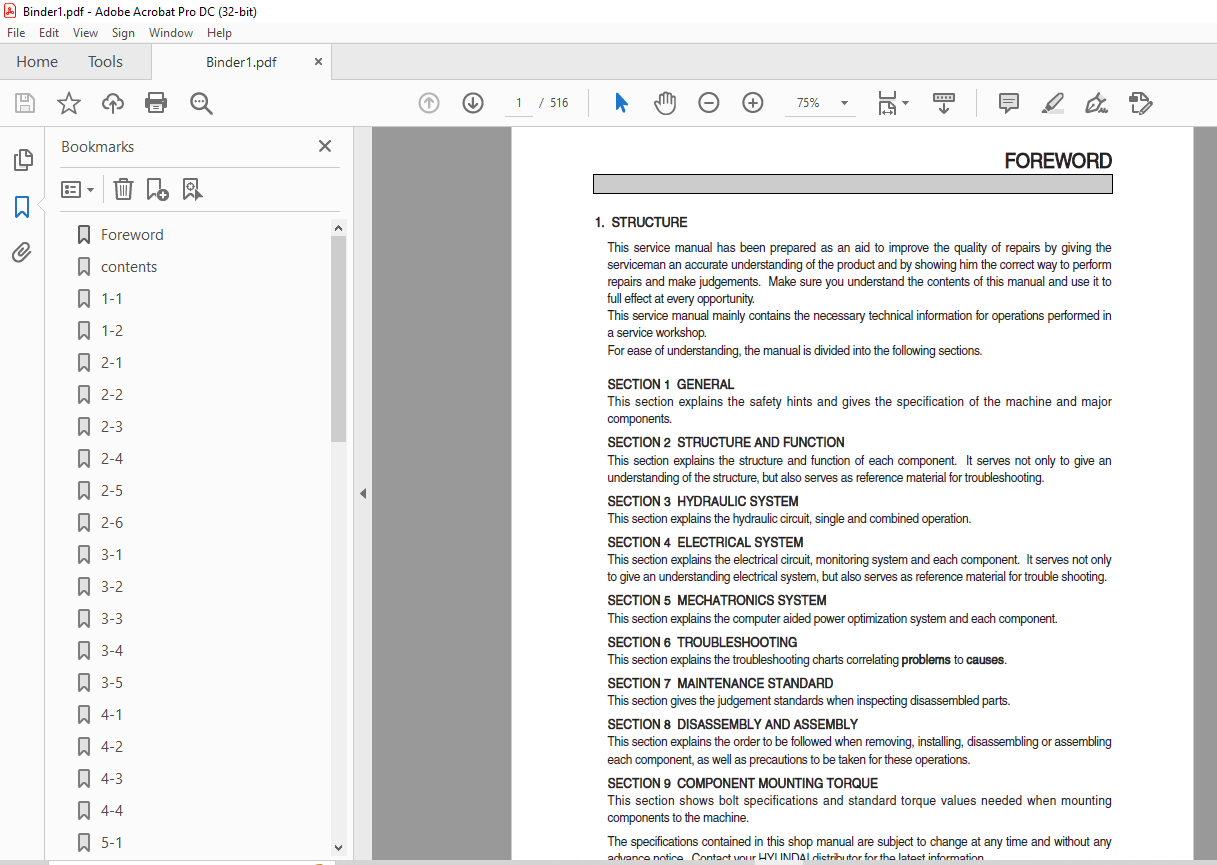Select the Highlight text tool

click(x=1052, y=103)
